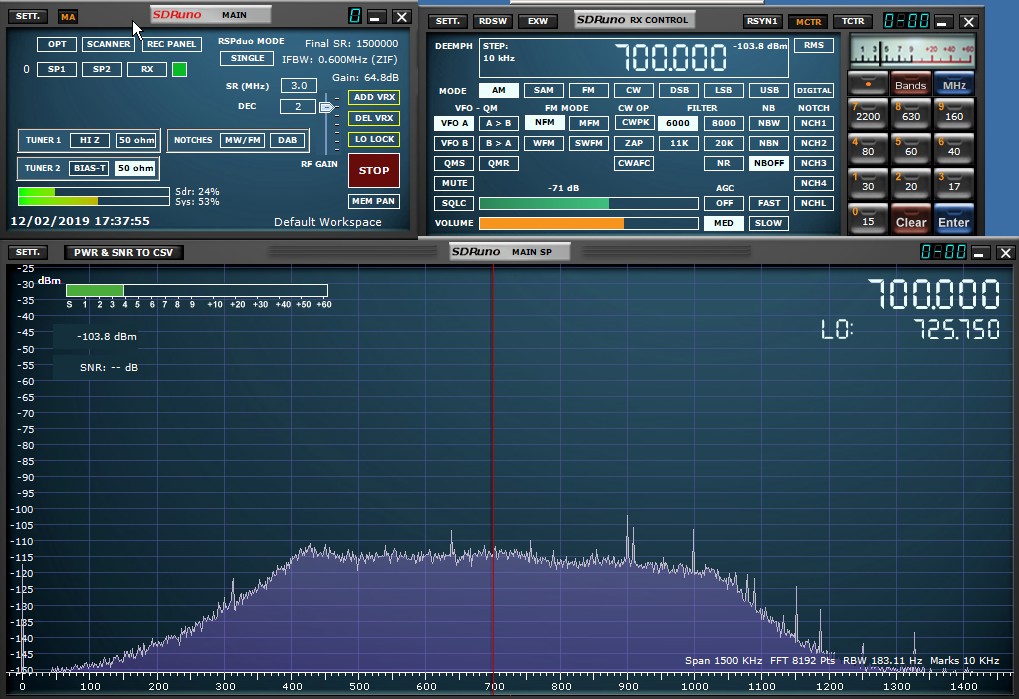The image size is (1019, 699).
Task: Select the 2200 band keypad button
Action: (x=868, y=114)
